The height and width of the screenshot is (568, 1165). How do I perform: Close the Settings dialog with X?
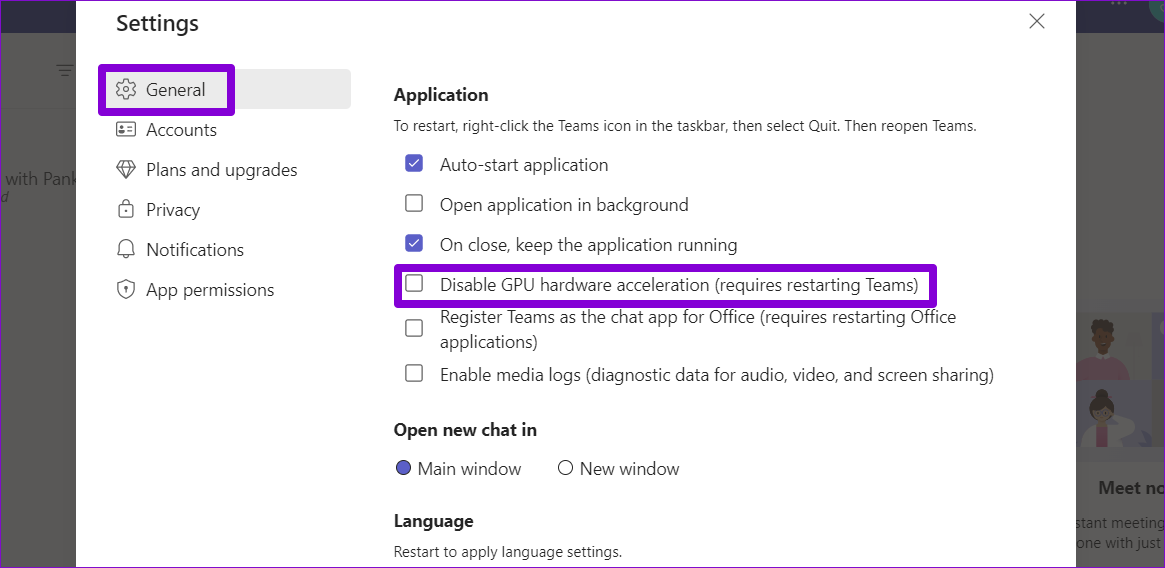tap(1036, 22)
